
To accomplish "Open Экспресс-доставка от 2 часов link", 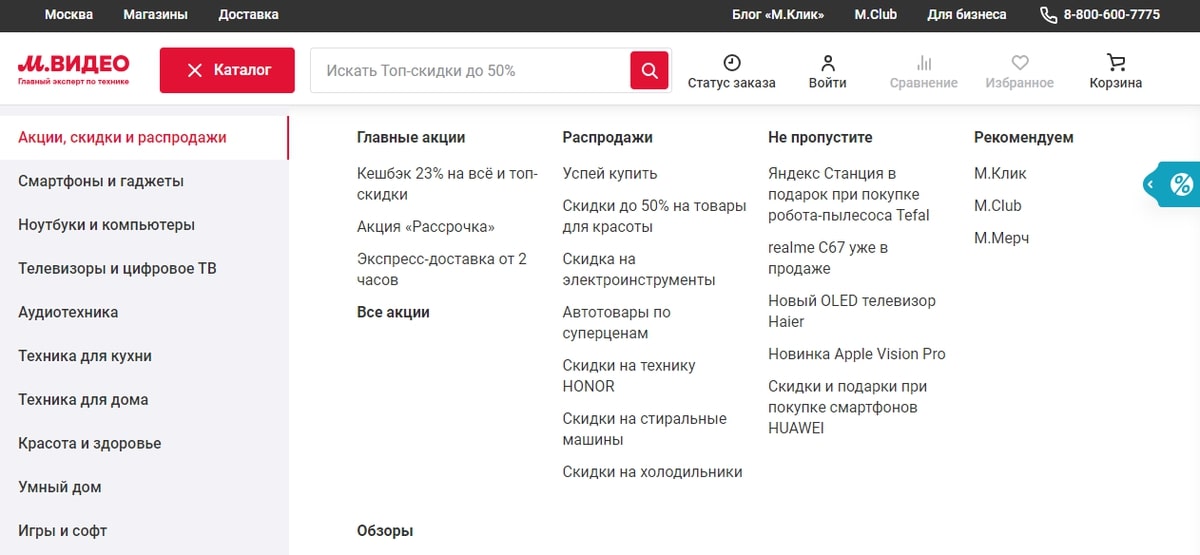I will [x=442, y=270].
